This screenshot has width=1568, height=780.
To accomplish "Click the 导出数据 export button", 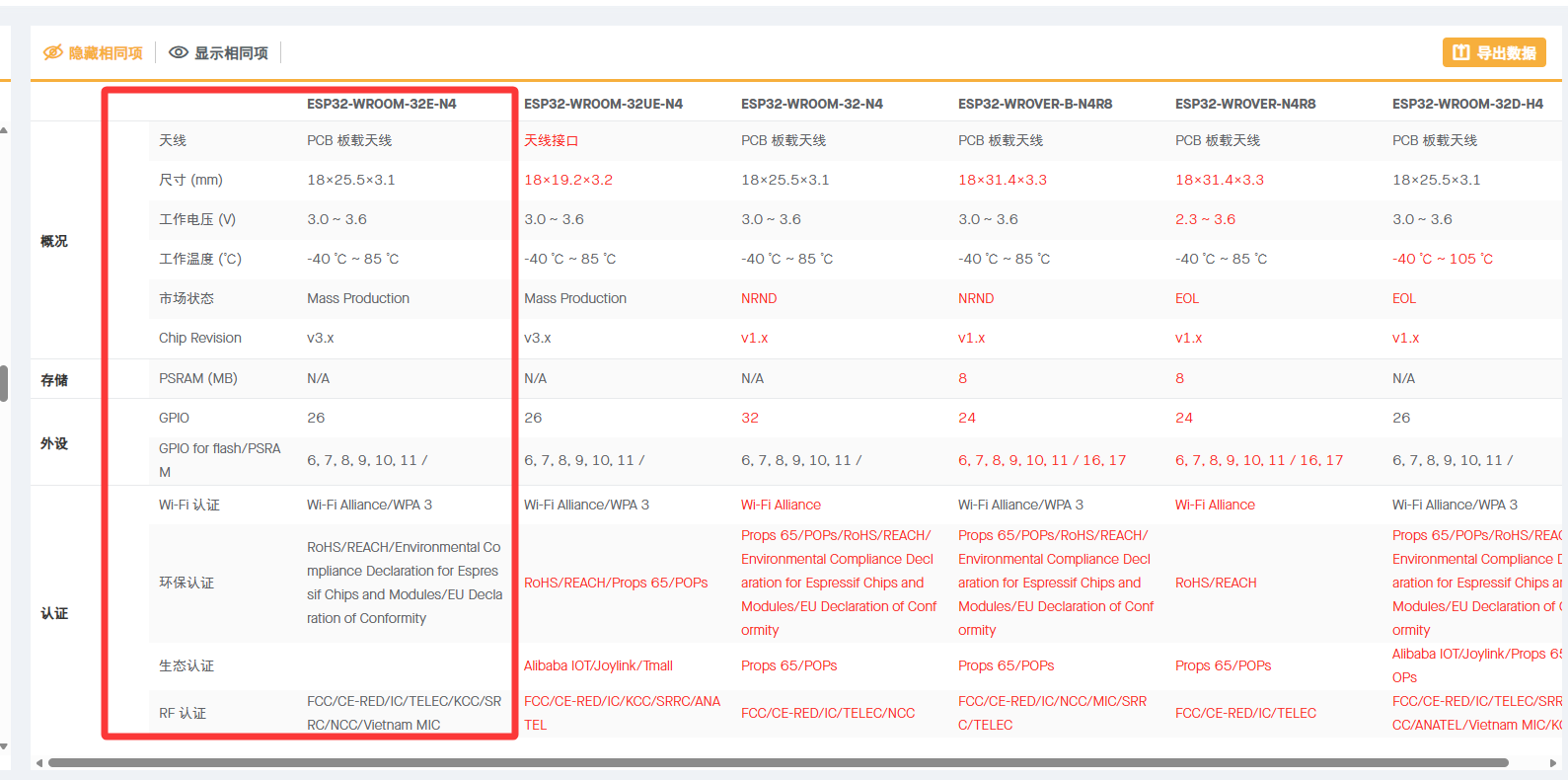I will (x=1494, y=52).
